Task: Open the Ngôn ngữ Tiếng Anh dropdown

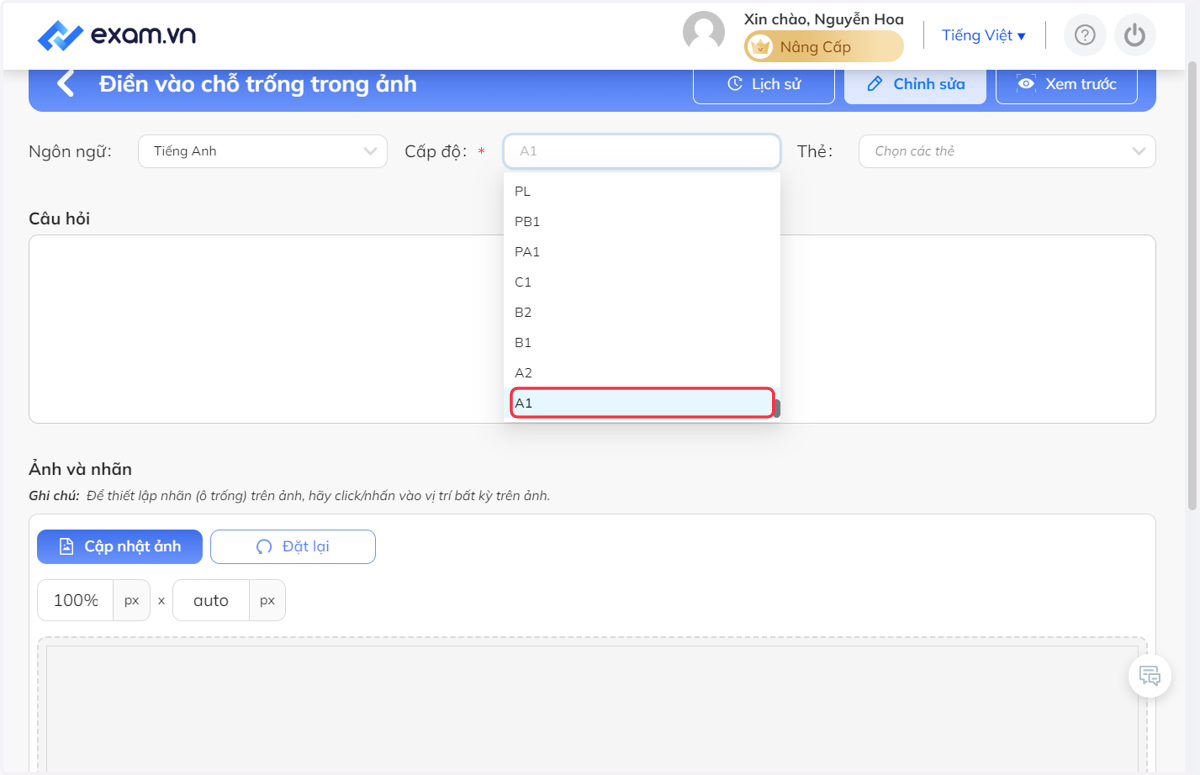Action: coord(262,151)
